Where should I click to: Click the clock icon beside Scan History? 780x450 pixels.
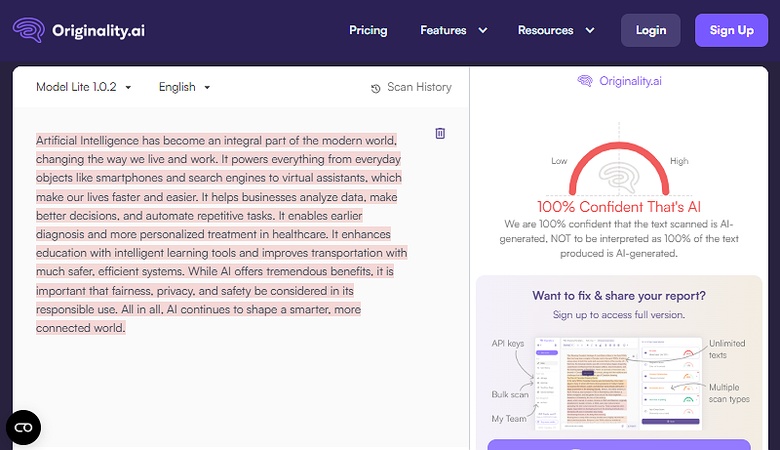pos(376,88)
